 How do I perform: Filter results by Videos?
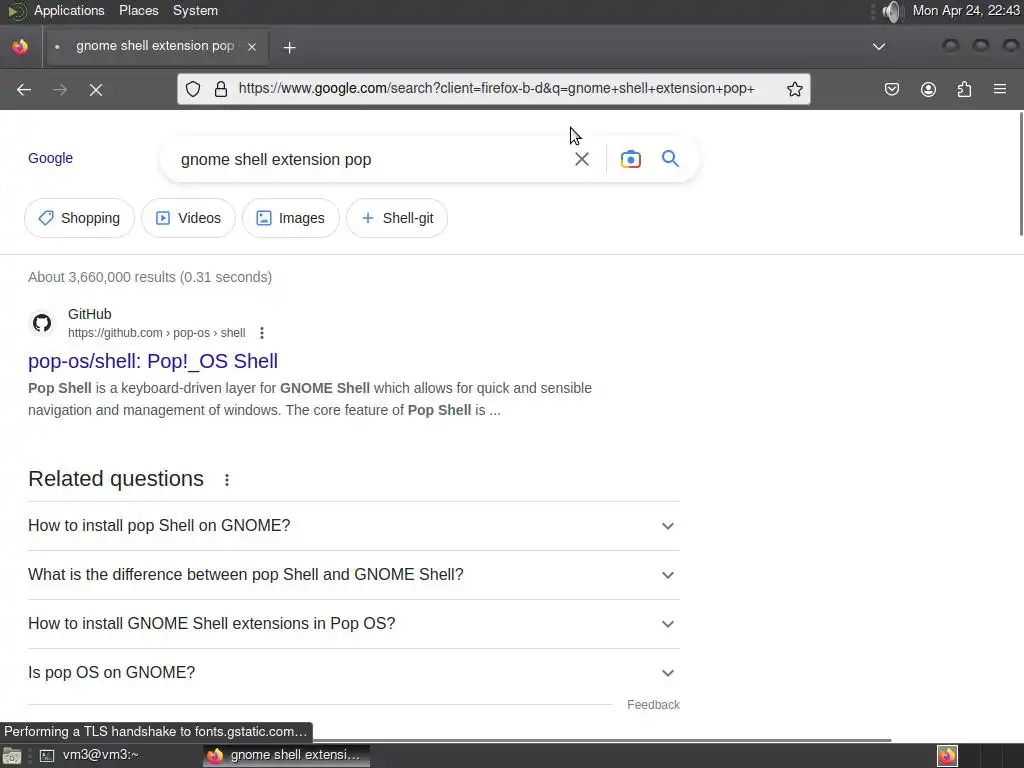pos(188,218)
